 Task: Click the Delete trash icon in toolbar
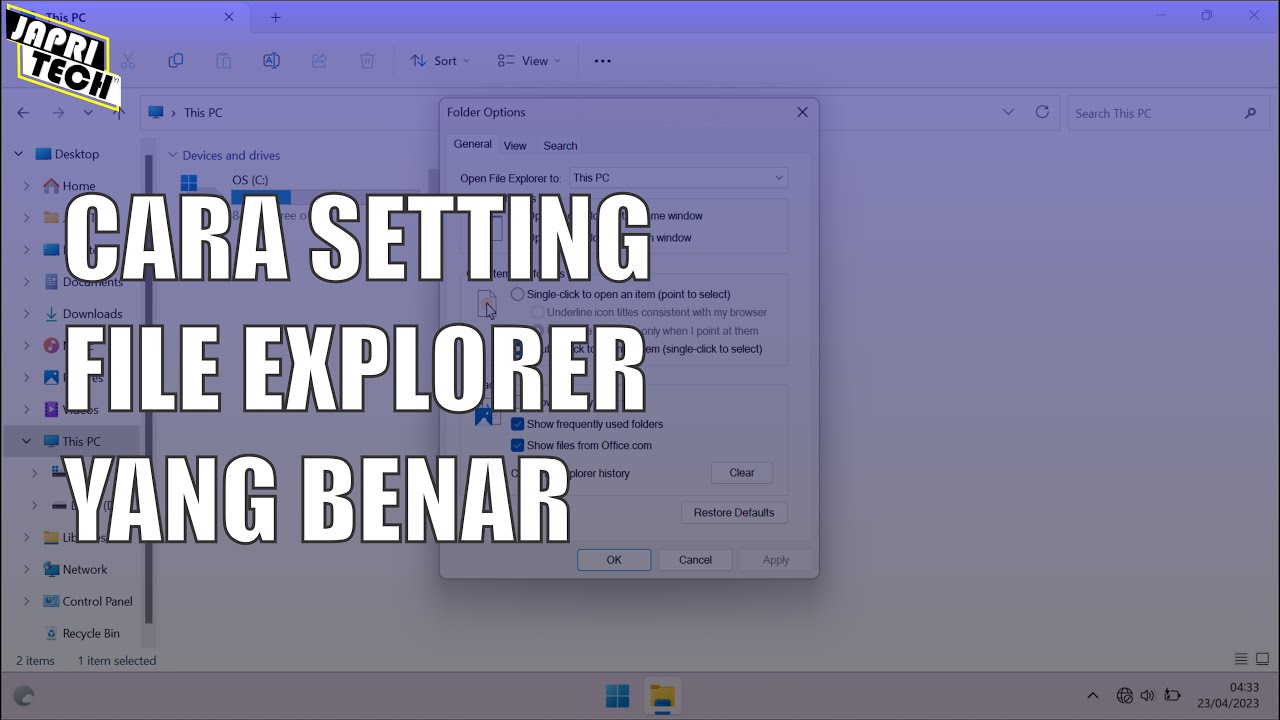coord(367,61)
